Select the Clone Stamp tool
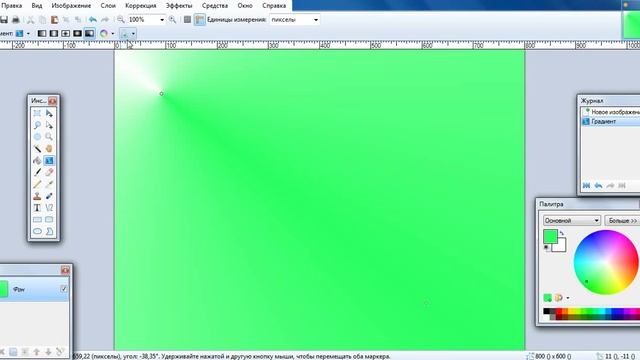This screenshot has width=640, height=360. click(37, 196)
